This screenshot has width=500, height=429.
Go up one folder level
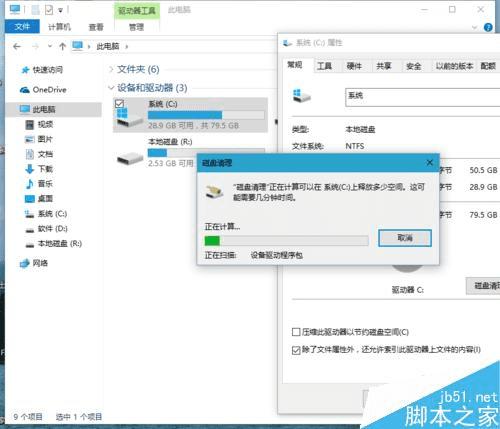[62, 47]
